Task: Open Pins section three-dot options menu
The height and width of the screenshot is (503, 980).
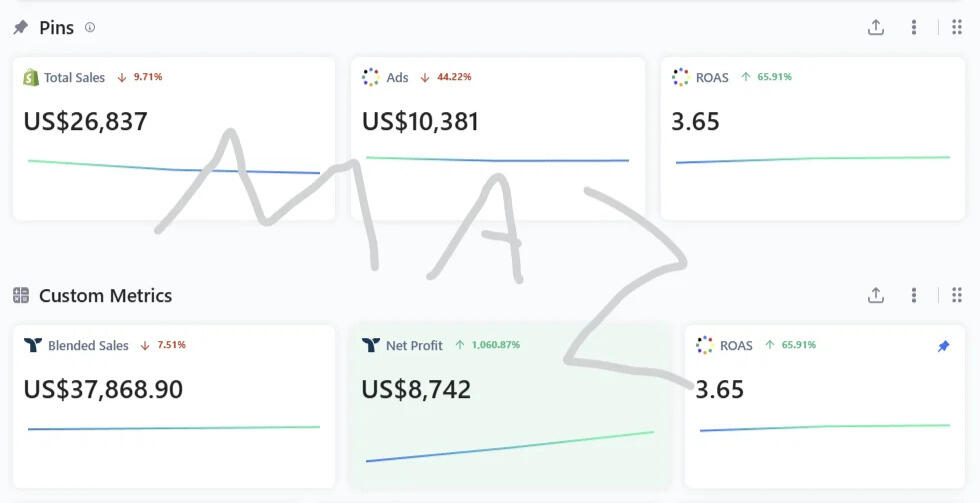Action: pyautogui.click(x=914, y=27)
